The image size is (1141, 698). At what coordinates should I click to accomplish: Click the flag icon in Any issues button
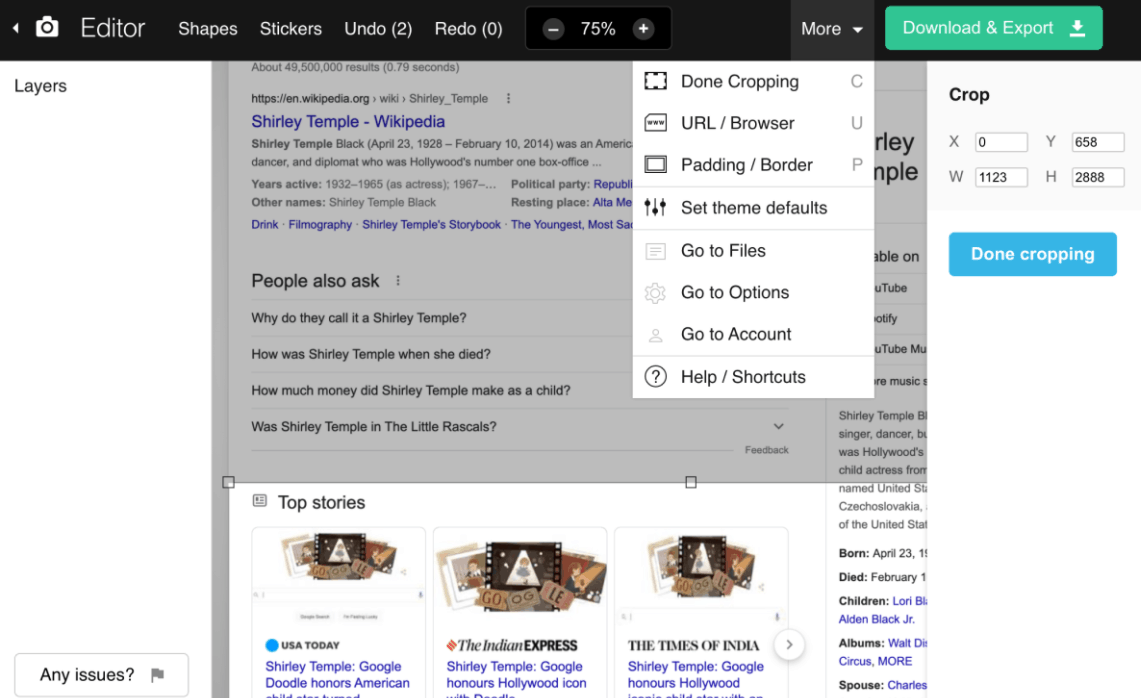[x=157, y=675]
